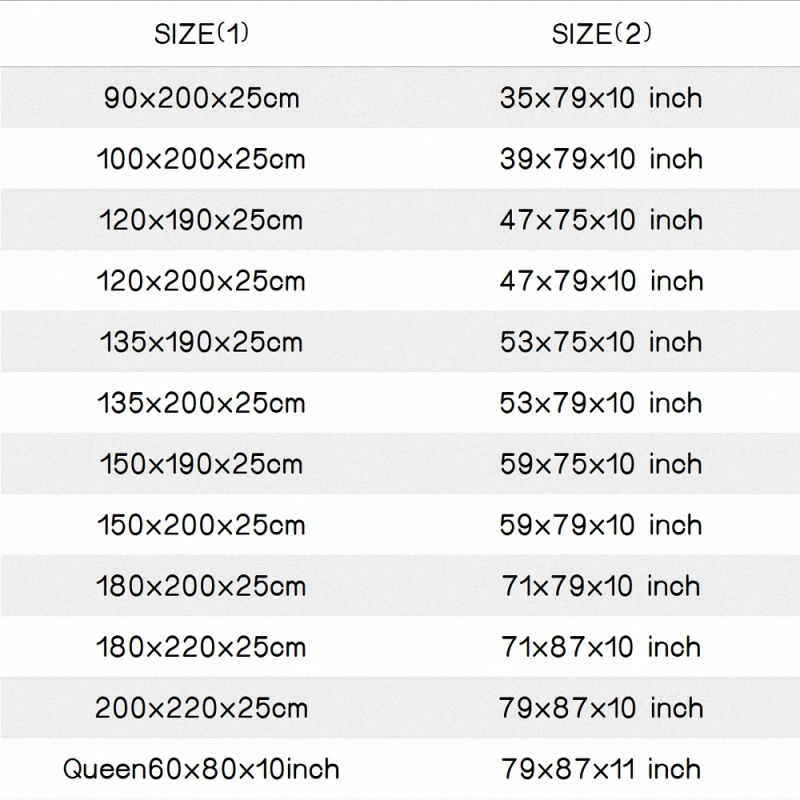Choose the 120x200x25cm size entry
The width and height of the screenshot is (800, 800).
(x=201, y=281)
